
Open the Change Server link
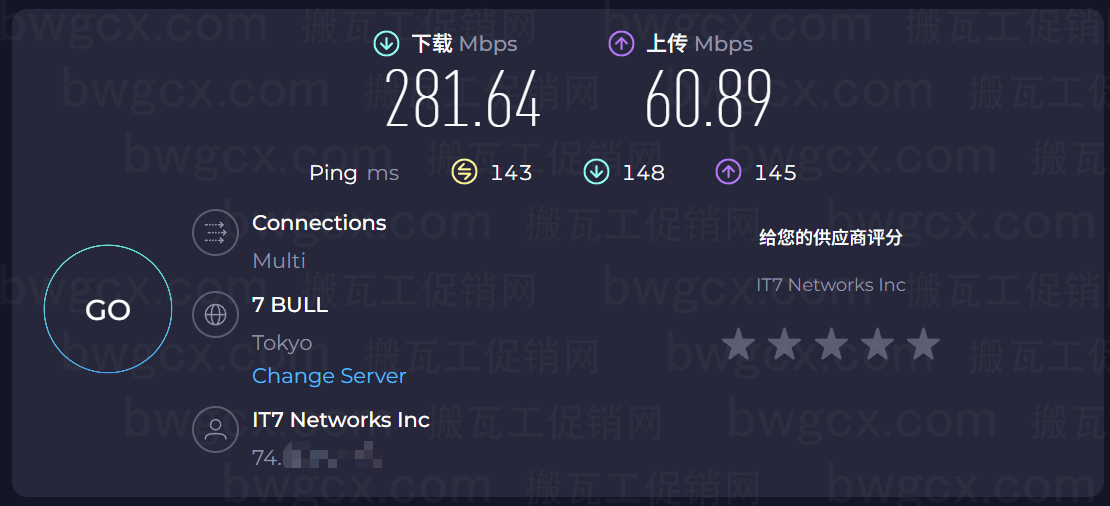329,376
